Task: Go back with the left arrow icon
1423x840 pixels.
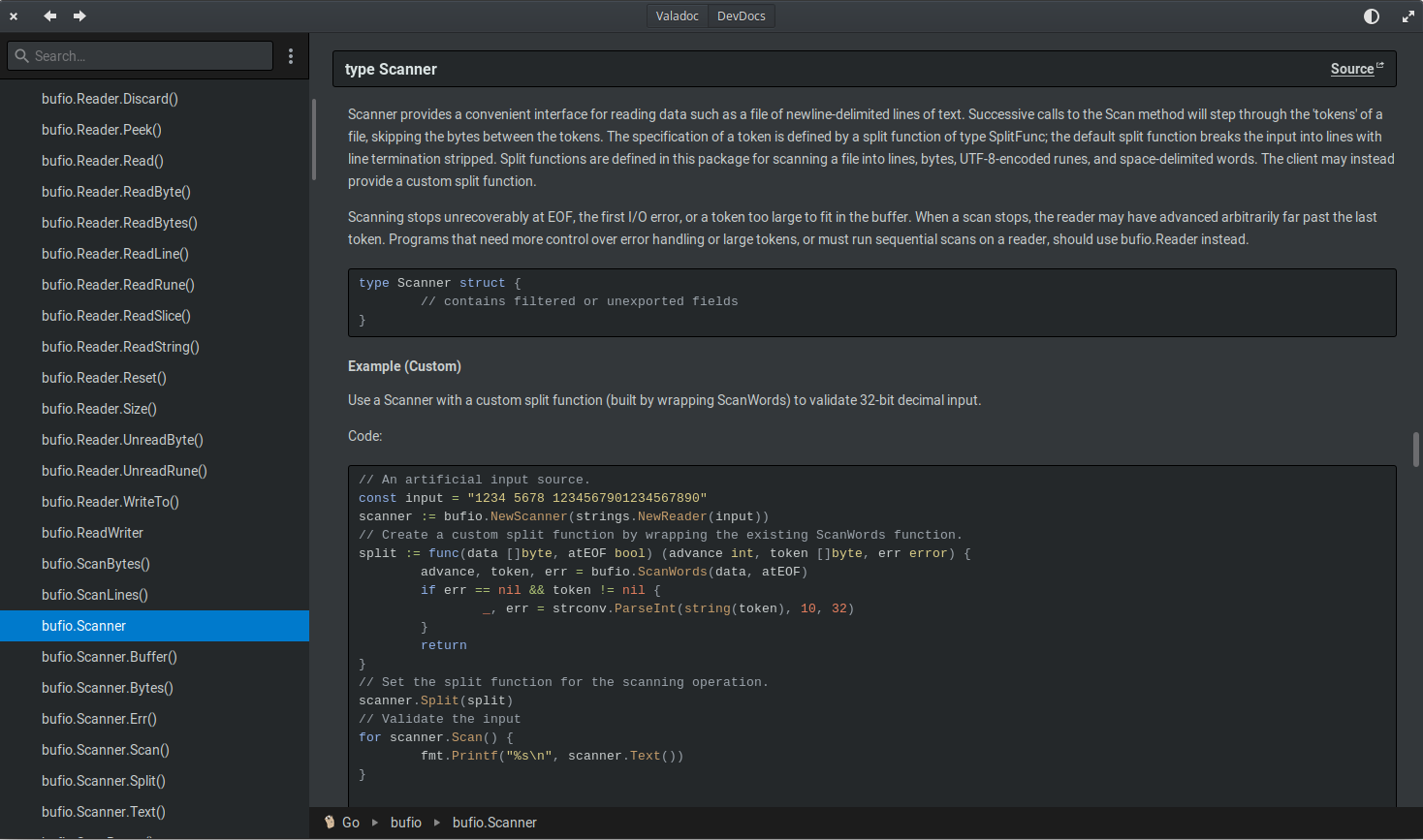Action: pos(50,16)
